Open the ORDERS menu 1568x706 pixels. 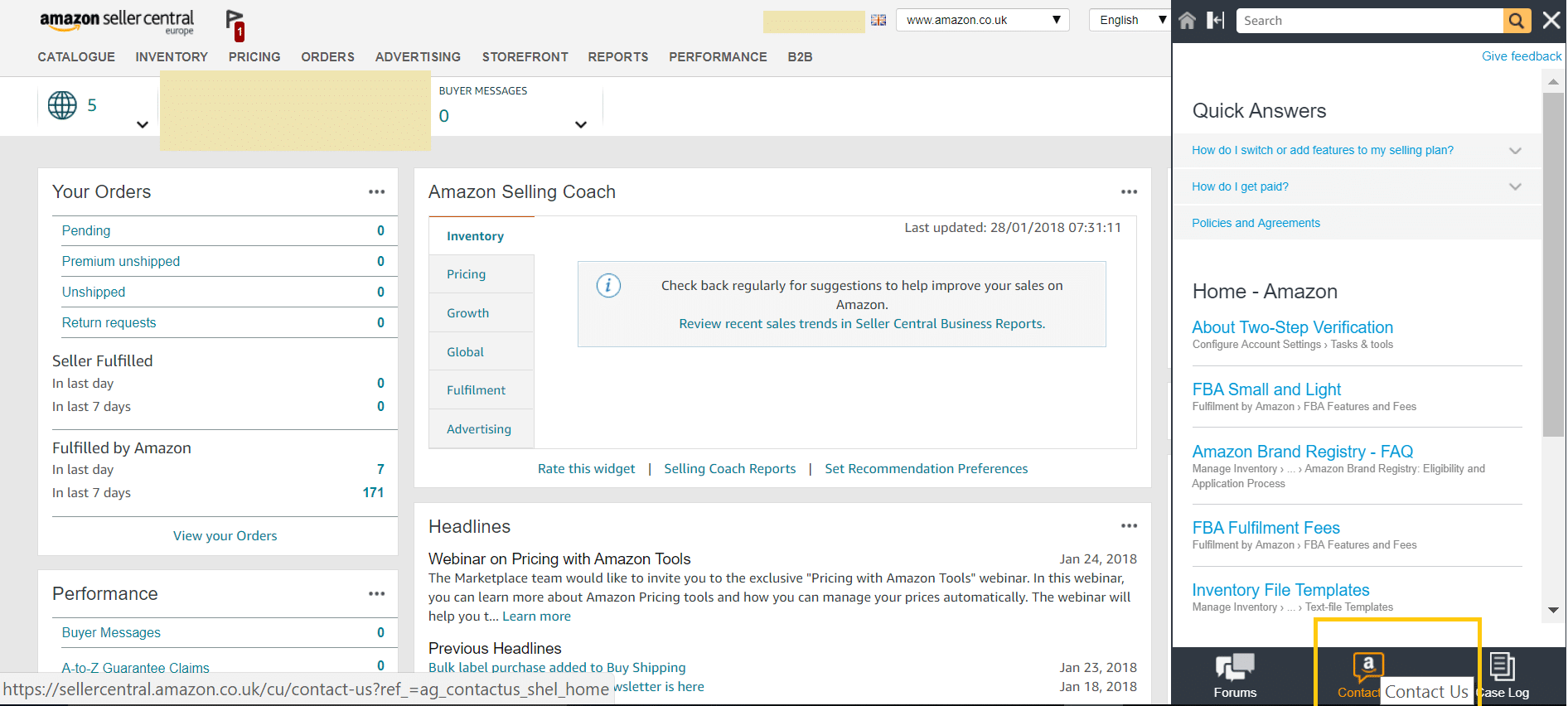[327, 57]
